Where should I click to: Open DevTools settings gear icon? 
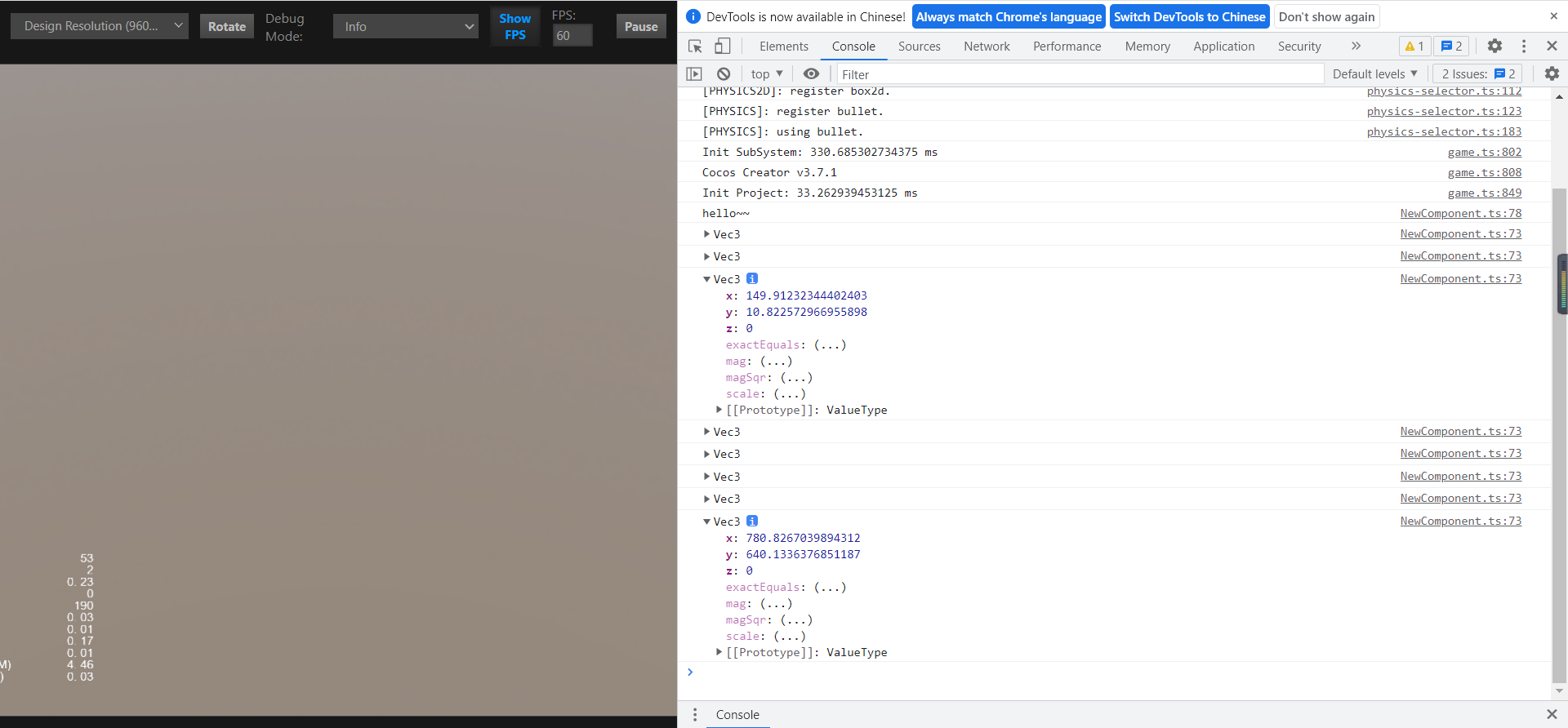pyautogui.click(x=1494, y=47)
